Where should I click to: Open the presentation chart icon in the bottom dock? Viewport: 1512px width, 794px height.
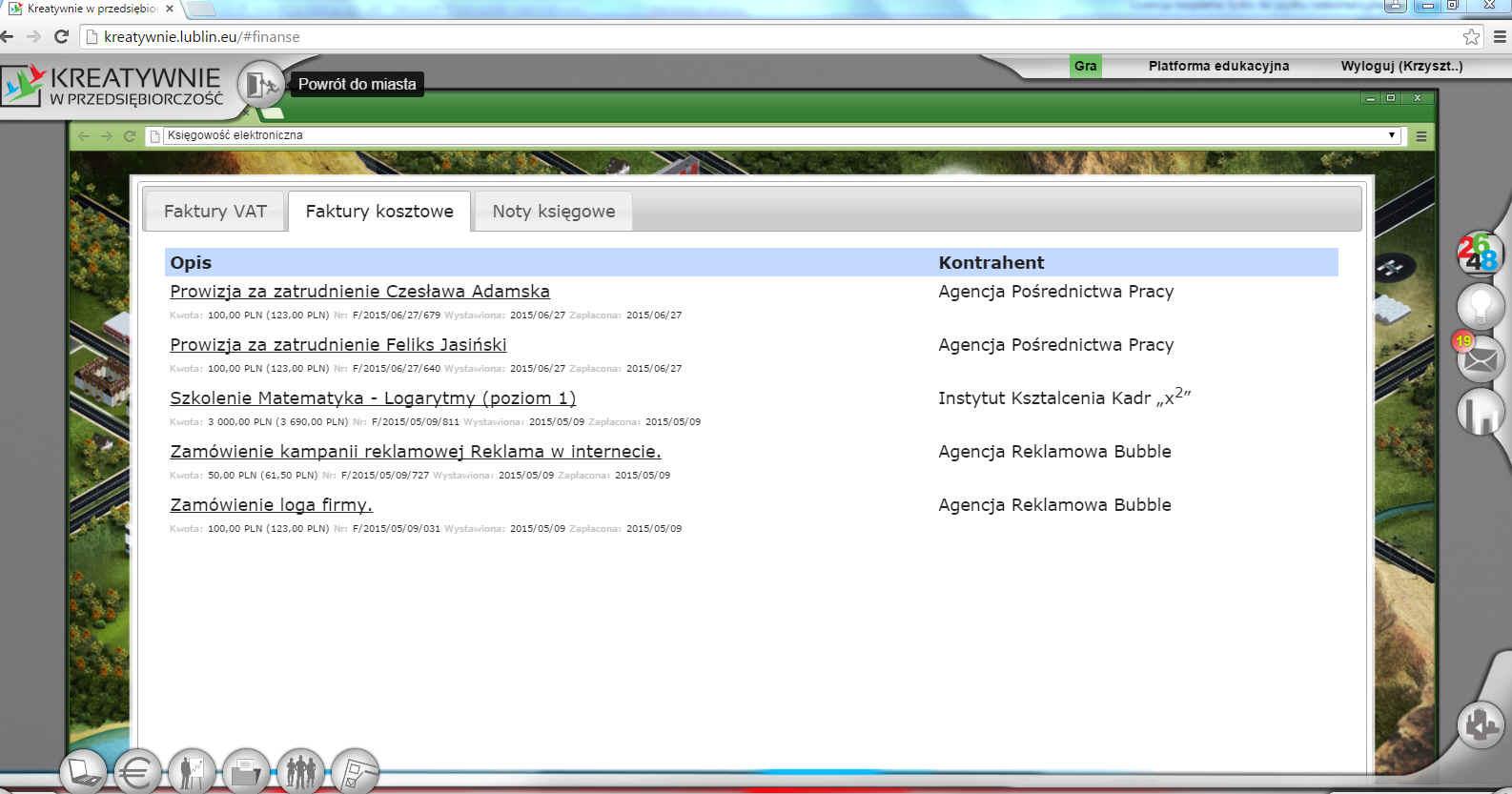coord(192,772)
